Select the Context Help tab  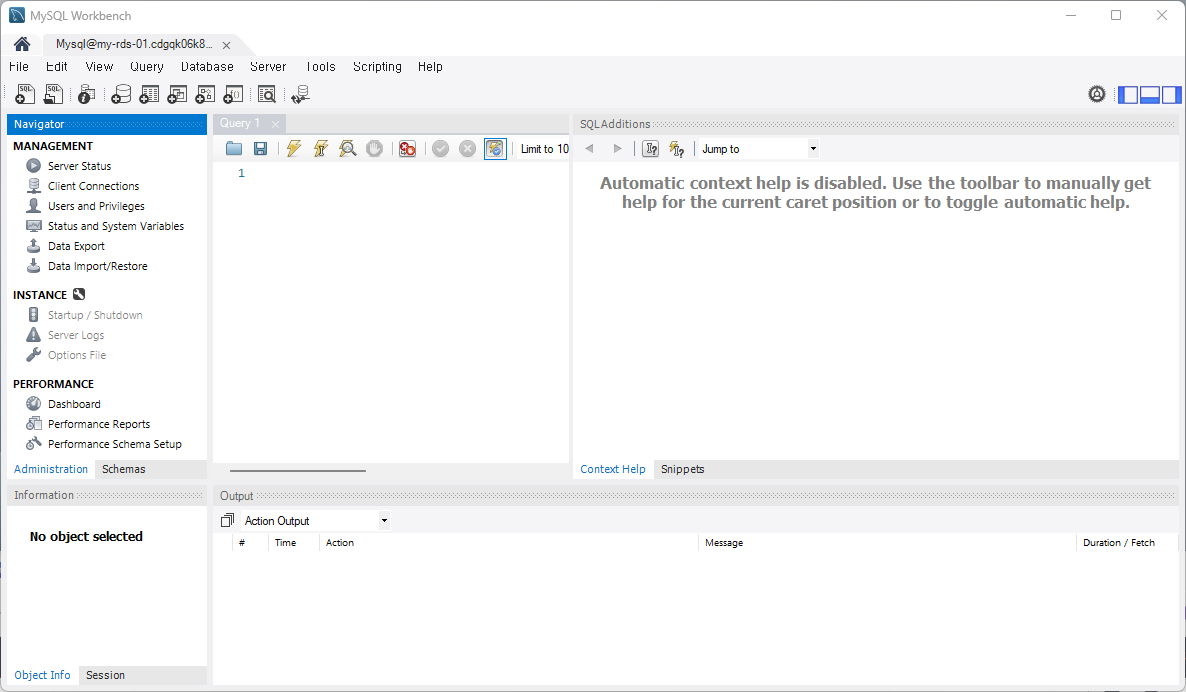tap(613, 469)
